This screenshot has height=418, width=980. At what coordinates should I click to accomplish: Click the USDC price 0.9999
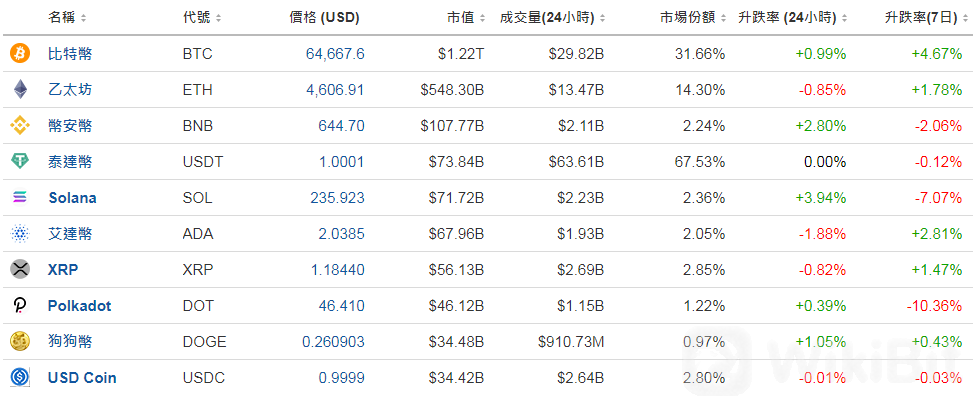342,378
